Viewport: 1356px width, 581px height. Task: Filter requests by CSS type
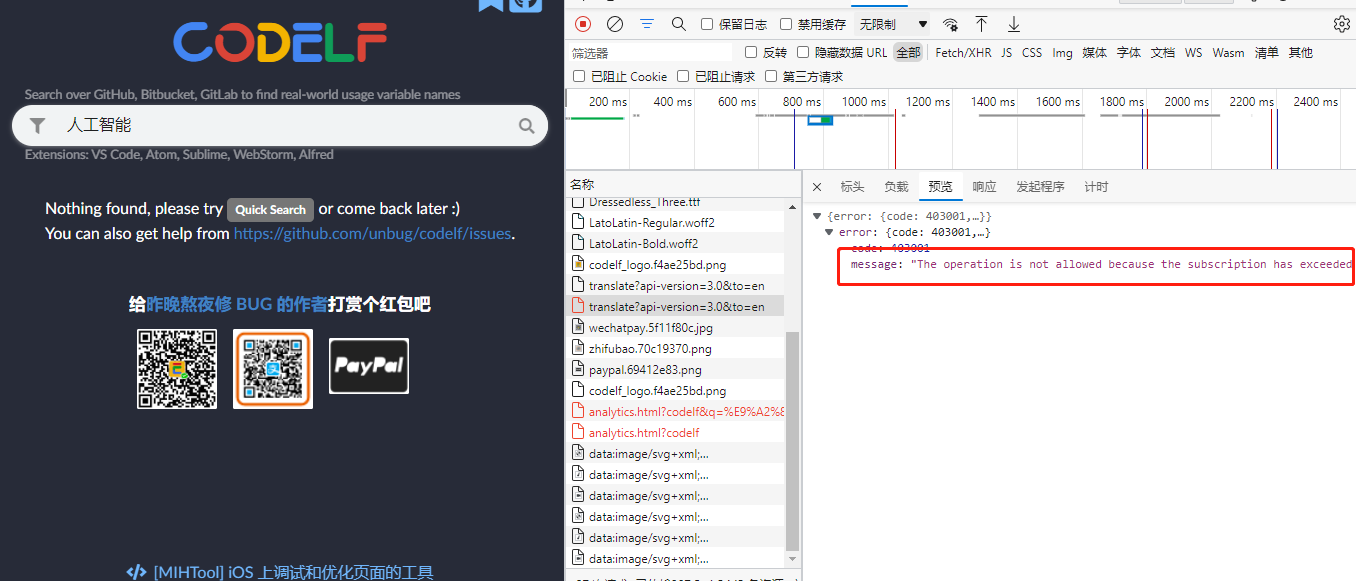tap(1032, 53)
